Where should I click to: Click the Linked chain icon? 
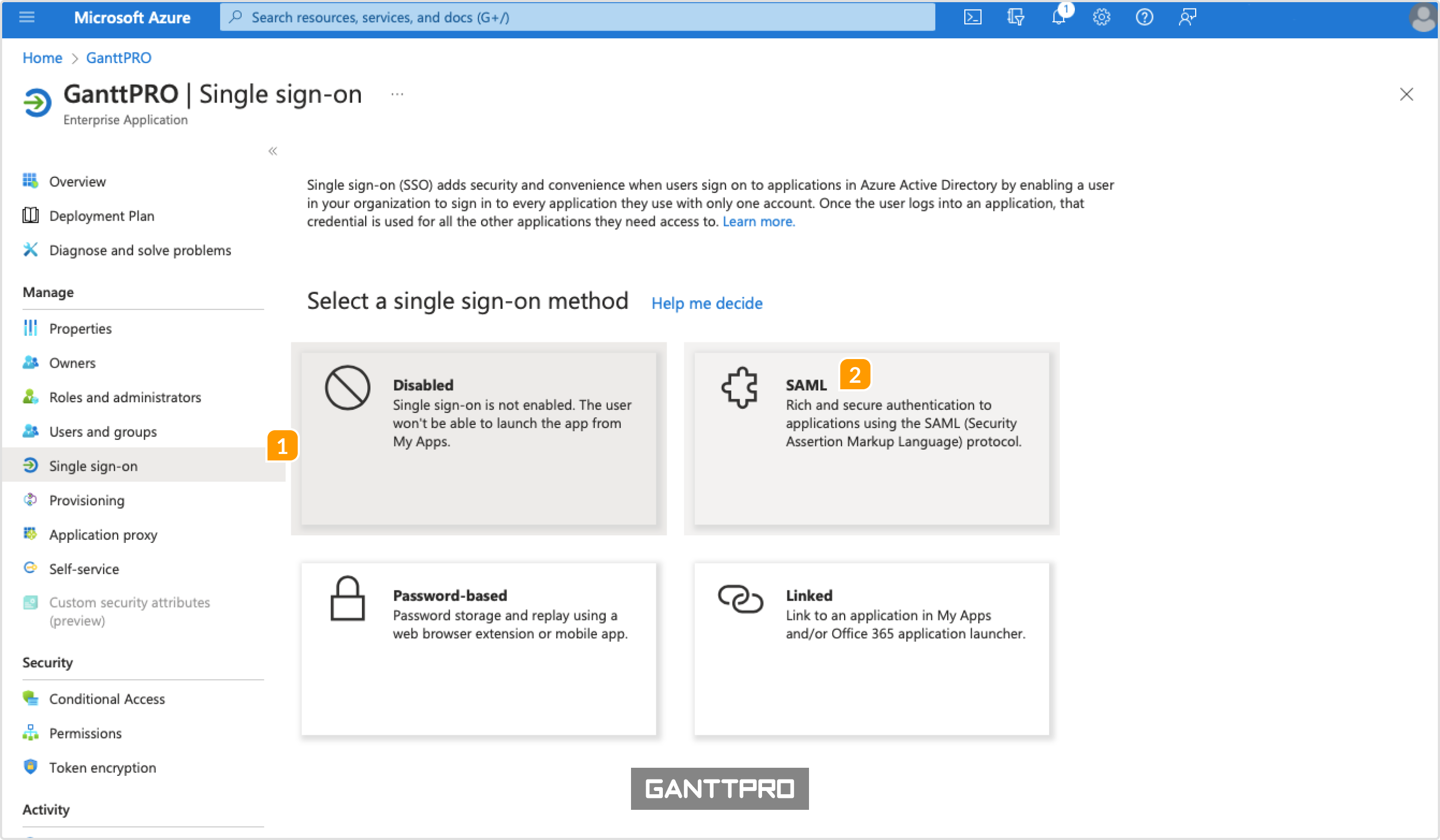pos(740,599)
